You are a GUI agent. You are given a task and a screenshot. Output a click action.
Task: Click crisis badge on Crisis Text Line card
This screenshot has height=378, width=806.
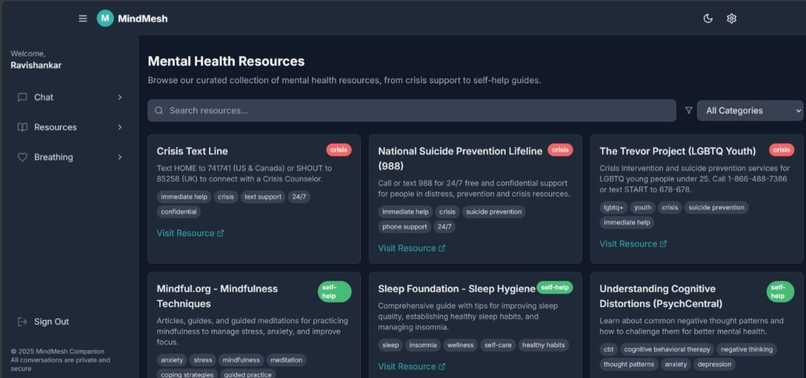coord(339,150)
